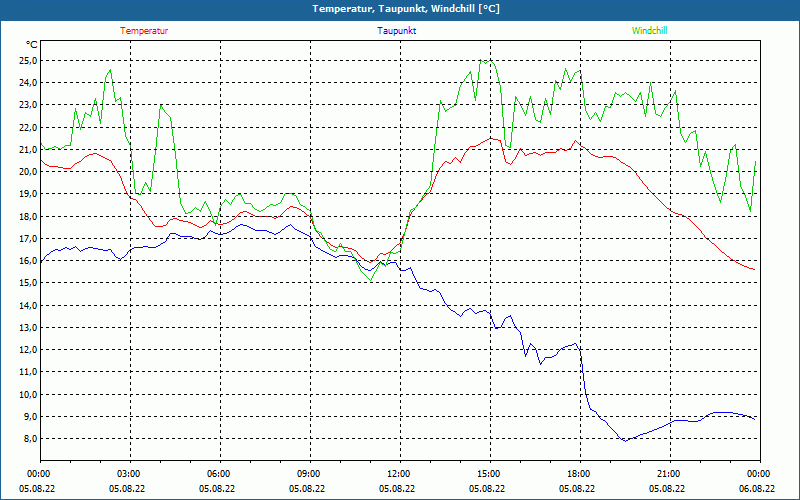The height and width of the screenshot is (500, 800).
Task: Click the 17,0 y-axis label
Action: pyautogui.click(x=29, y=239)
